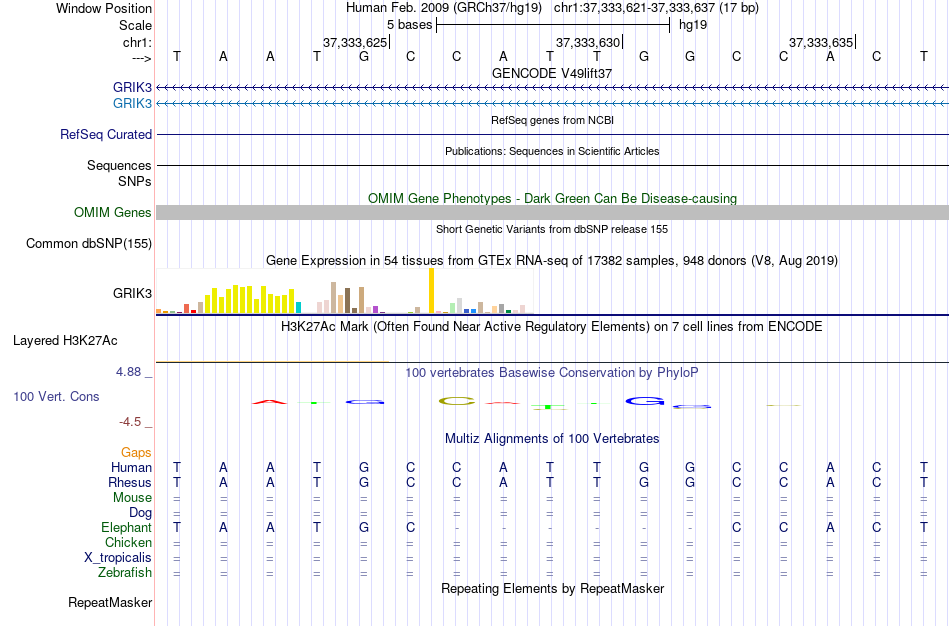
Task: Select the Elephant alignment row label
Action: coord(126,527)
